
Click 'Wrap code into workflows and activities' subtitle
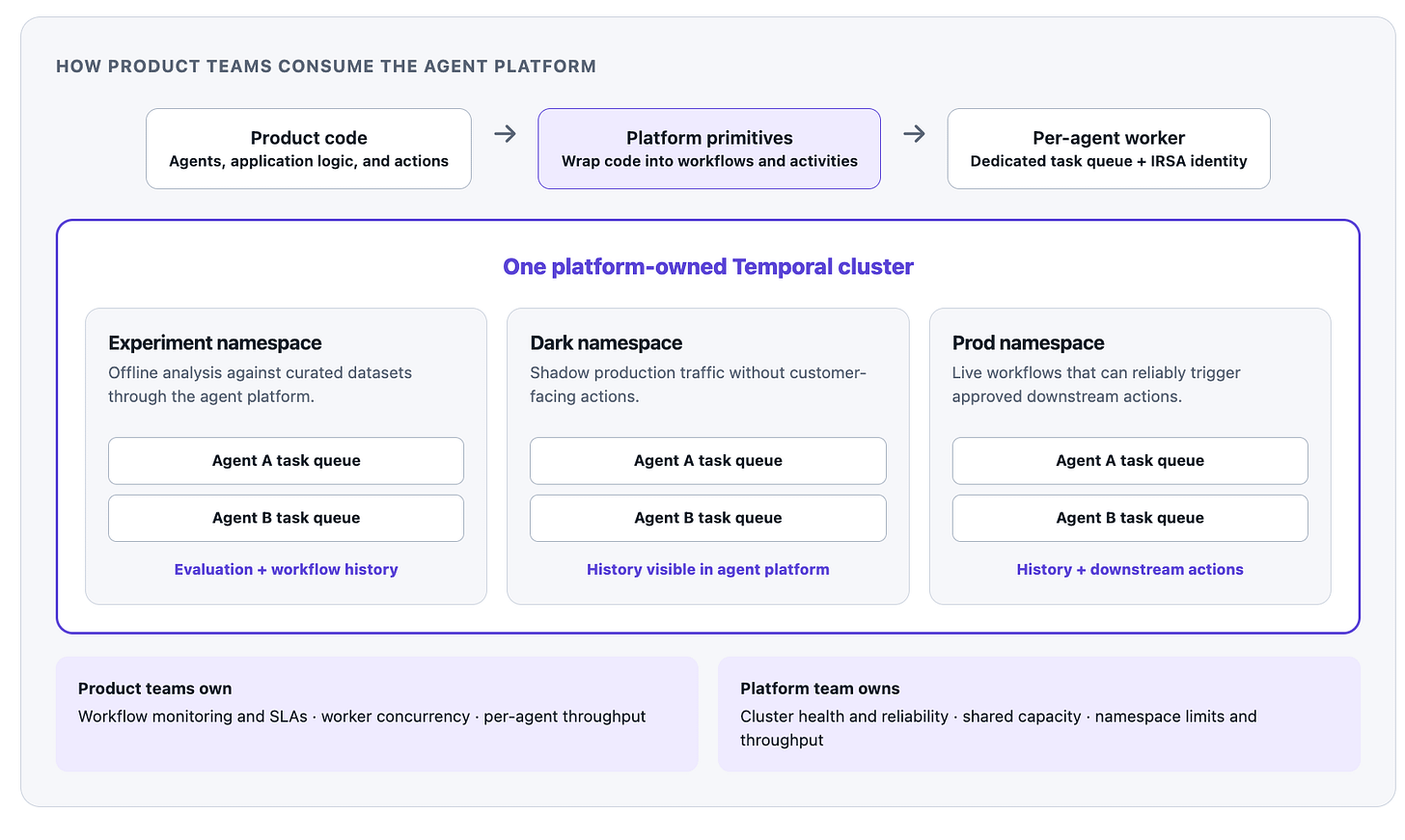(x=709, y=161)
